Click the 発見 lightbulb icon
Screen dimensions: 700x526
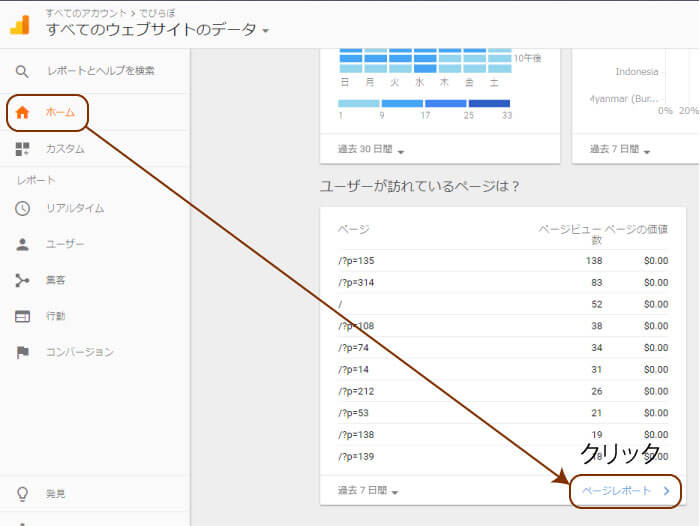pos(22,494)
